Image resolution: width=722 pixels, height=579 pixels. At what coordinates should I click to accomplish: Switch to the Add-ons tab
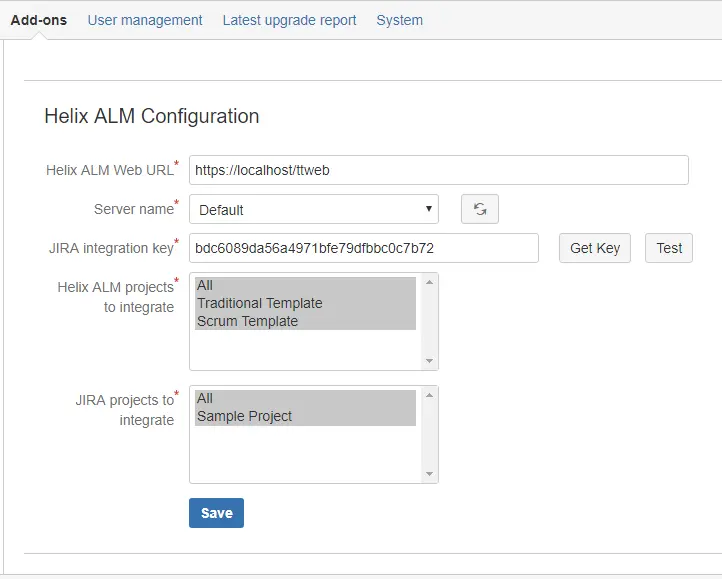tap(39, 20)
